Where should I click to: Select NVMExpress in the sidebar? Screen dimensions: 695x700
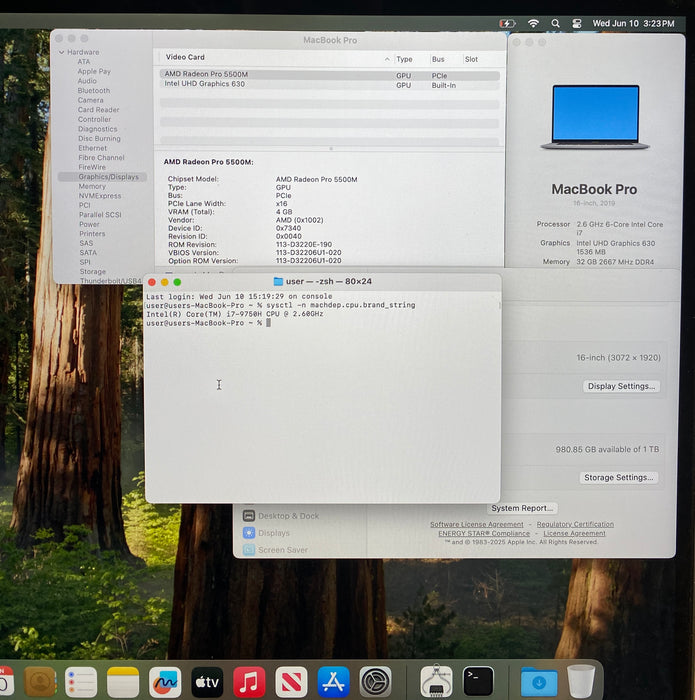click(100, 196)
